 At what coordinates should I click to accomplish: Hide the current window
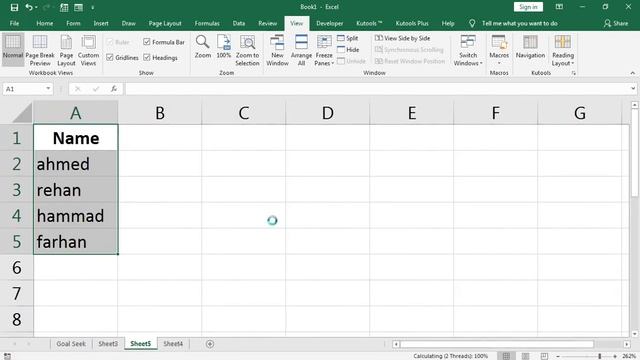(x=348, y=49)
